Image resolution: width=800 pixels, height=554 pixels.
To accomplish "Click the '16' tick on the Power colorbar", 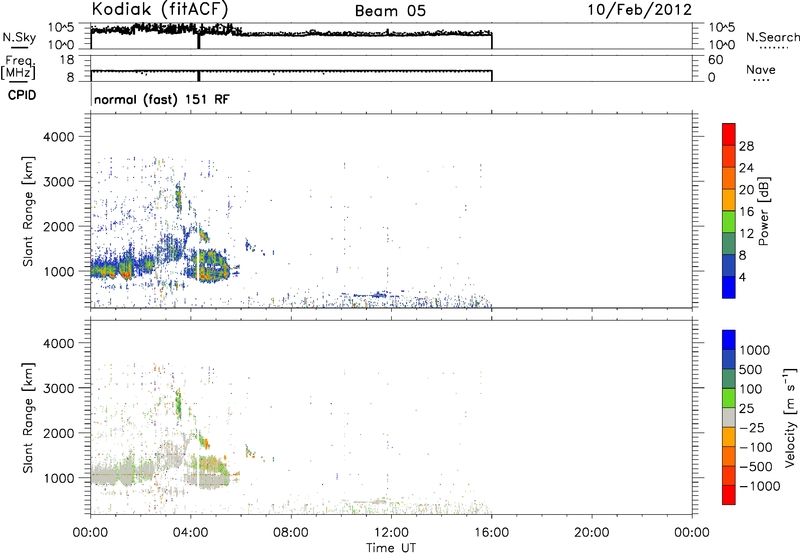I will coord(746,212).
